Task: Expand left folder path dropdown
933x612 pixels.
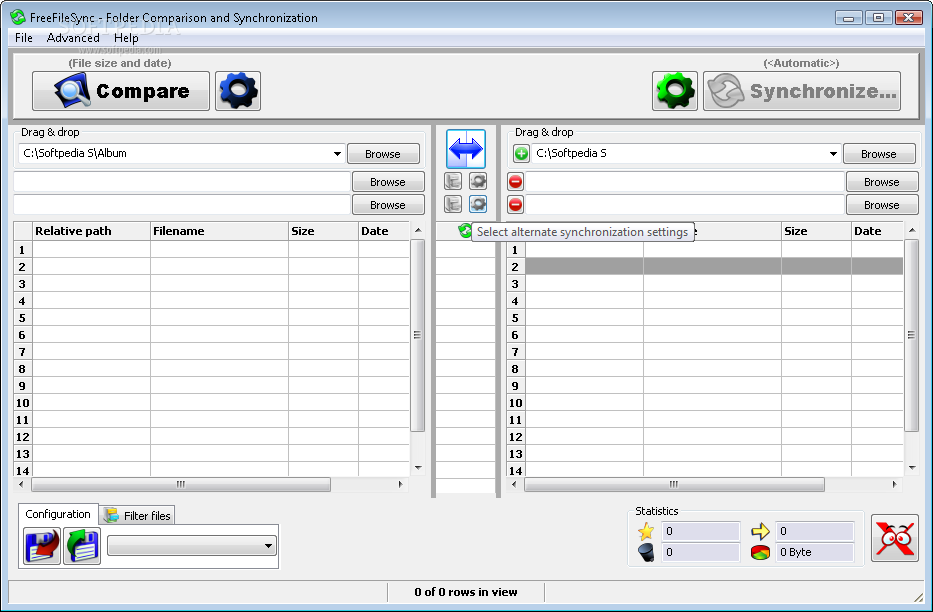Action: tap(337, 153)
